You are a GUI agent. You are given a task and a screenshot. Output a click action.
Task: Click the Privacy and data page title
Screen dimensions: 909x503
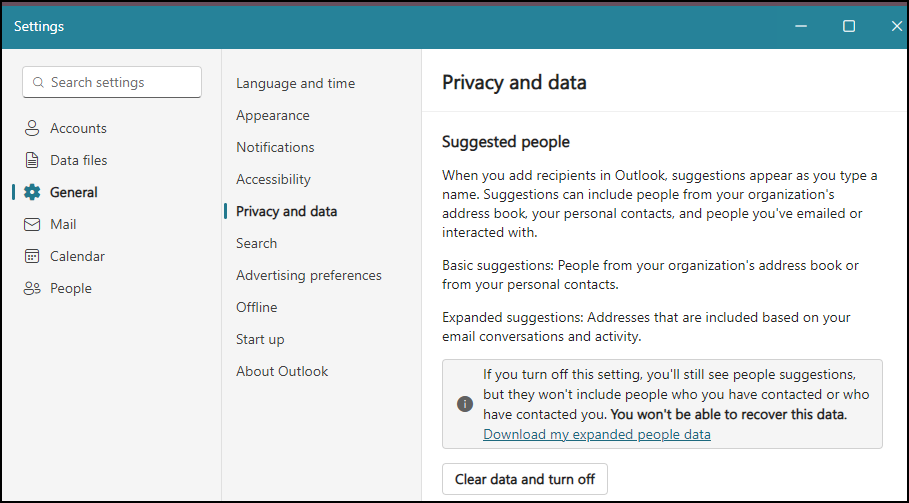click(514, 82)
